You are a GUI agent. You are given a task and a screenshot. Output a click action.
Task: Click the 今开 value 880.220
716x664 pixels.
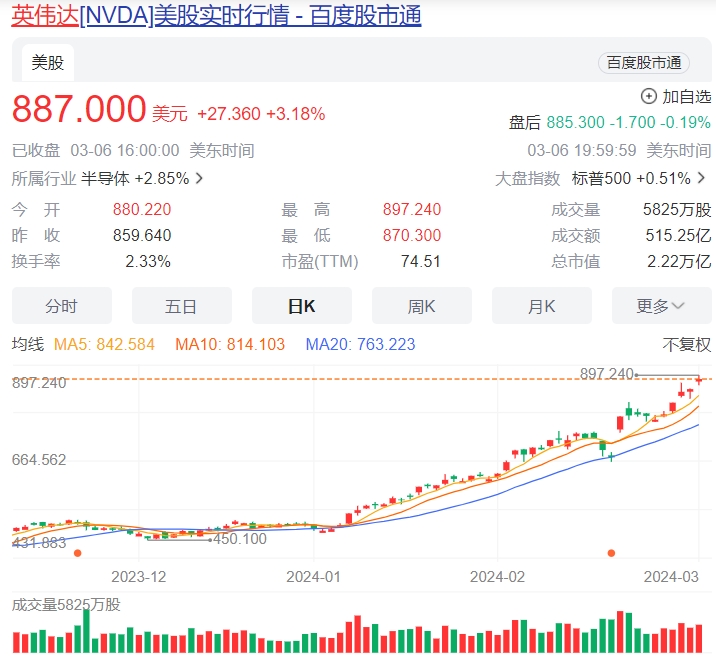tap(142, 210)
